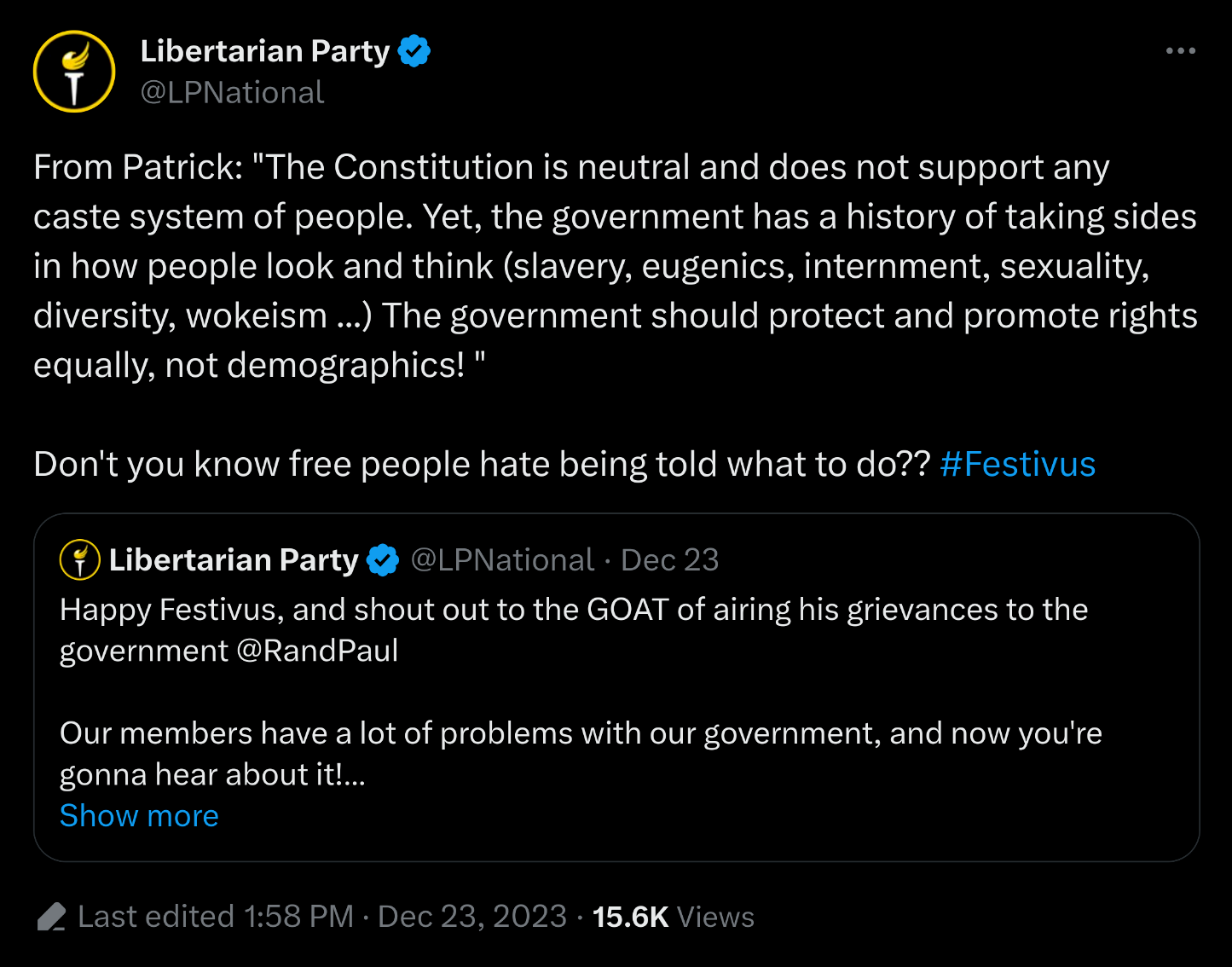Click the @LPNational handle under the main author name
This screenshot has height=967, width=1232.
[x=232, y=92]
